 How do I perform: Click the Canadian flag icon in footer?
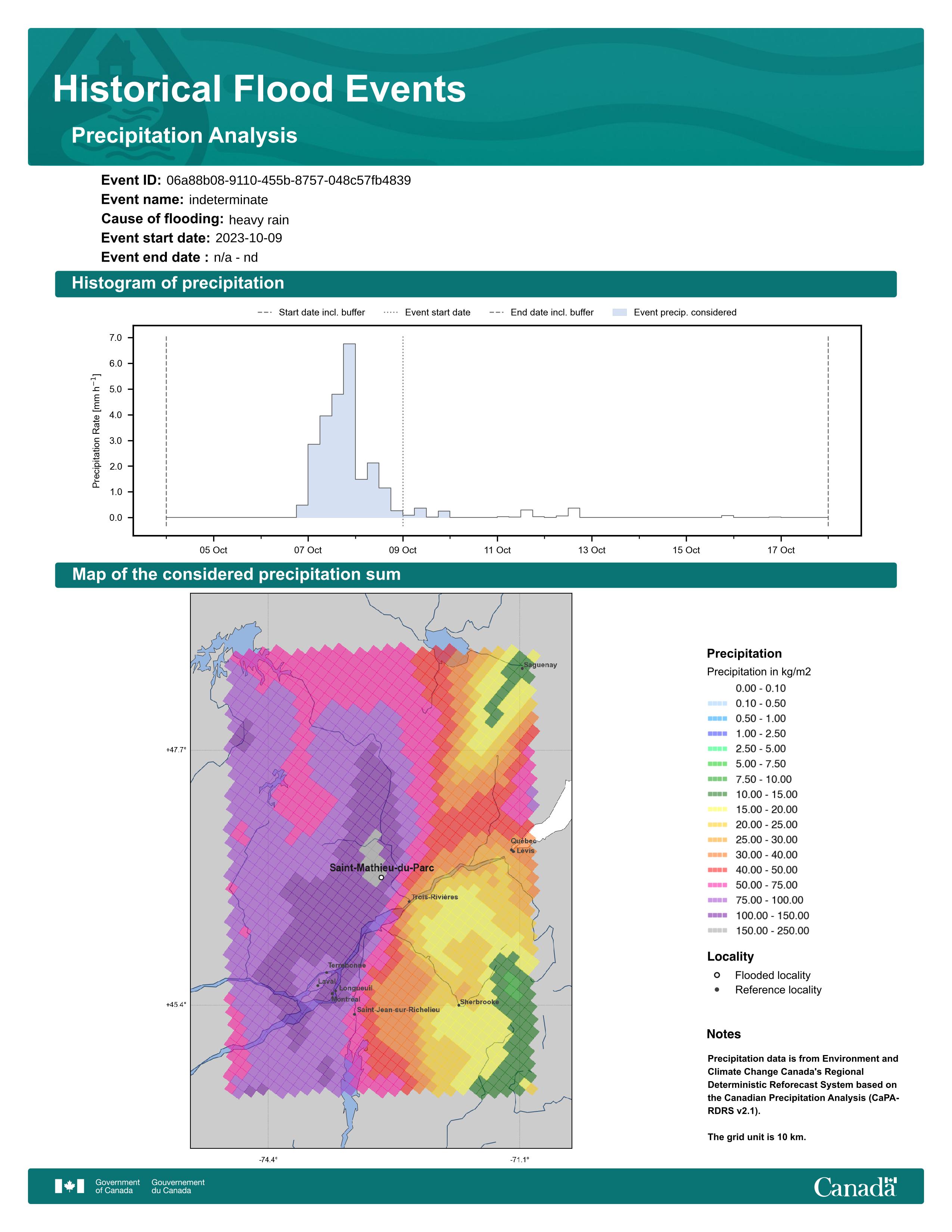(x=69, y=1186)
